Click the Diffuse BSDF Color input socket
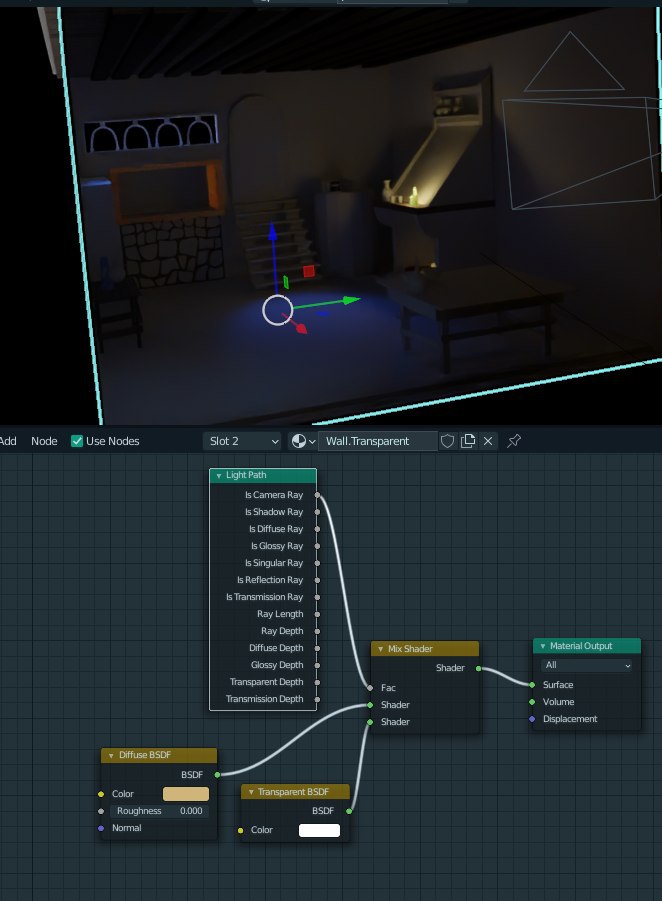 101,794
